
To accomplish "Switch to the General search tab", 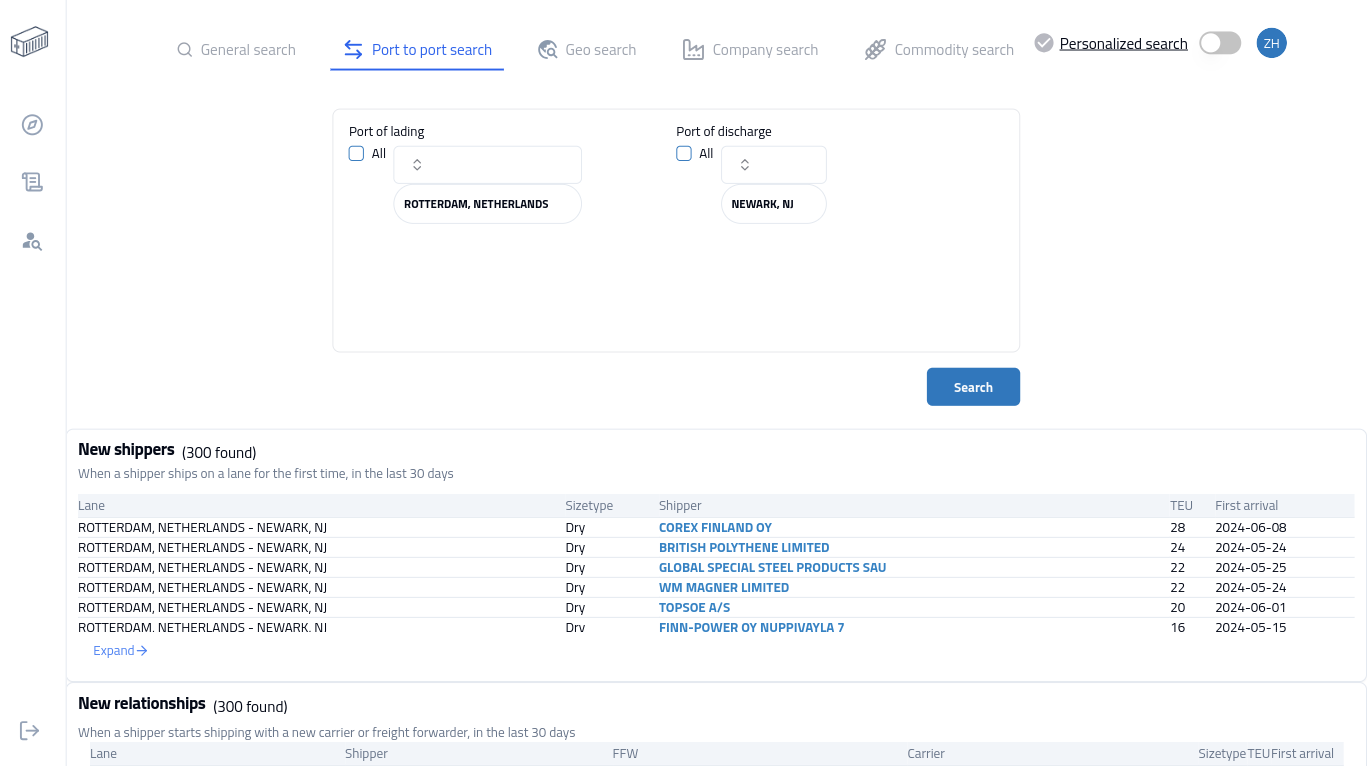I will pyautogui.click(x=236, y=50).
